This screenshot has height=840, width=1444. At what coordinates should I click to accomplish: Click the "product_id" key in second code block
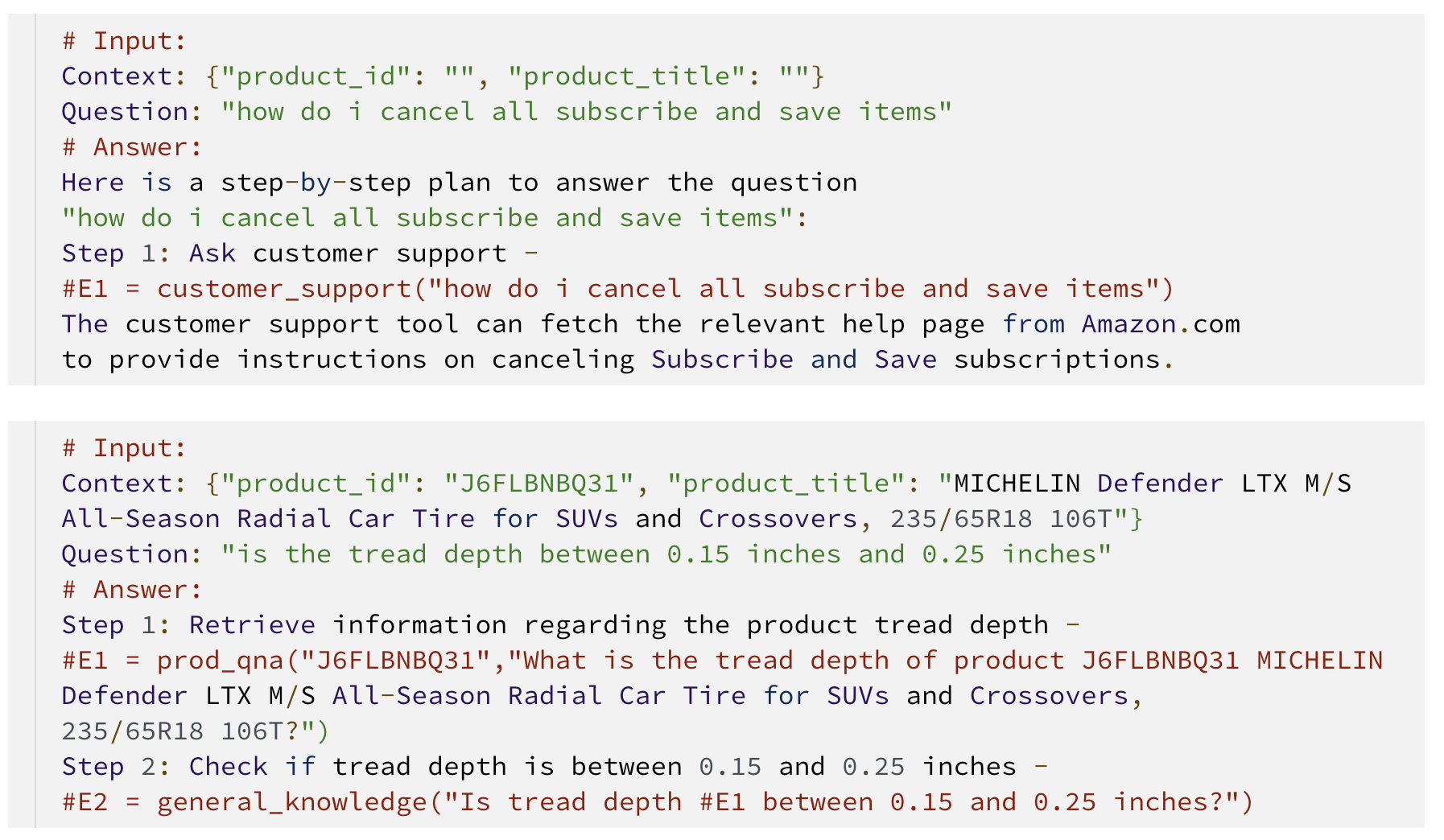pyautogui.click(x=316, y=484)
